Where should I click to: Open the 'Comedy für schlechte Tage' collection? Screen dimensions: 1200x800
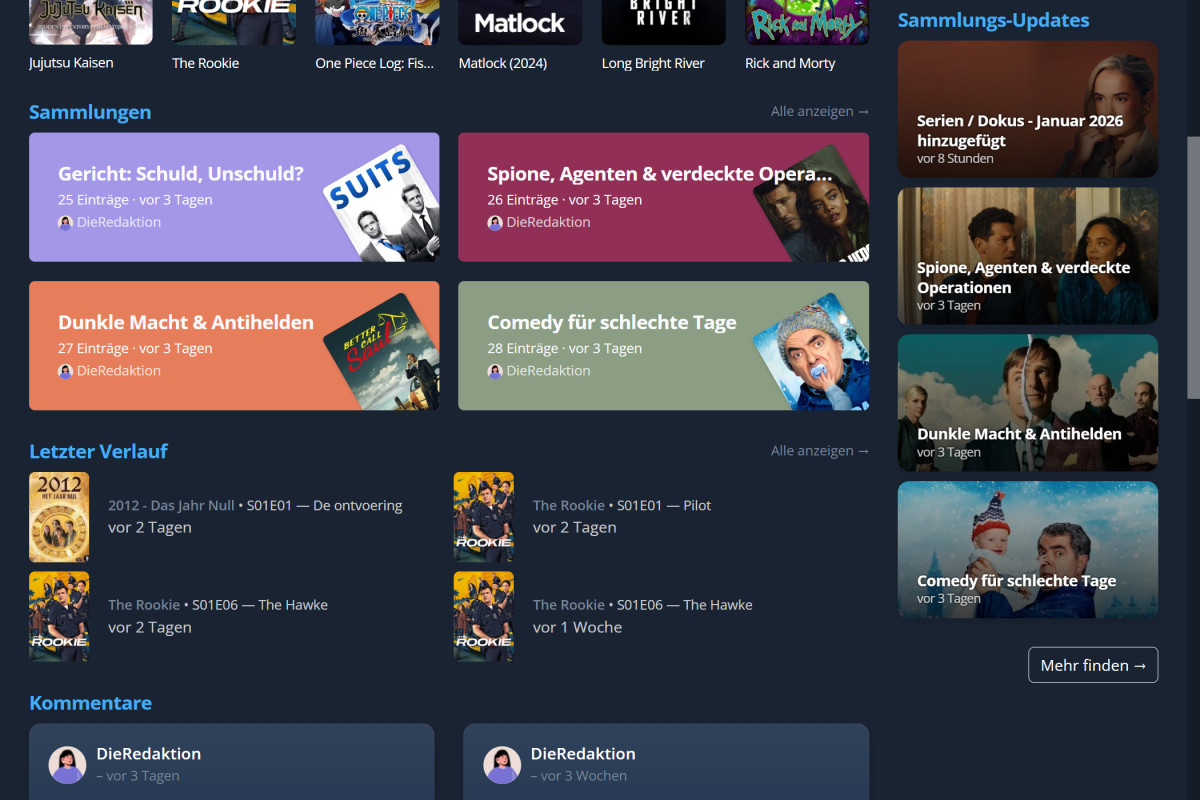click(612, 322)
